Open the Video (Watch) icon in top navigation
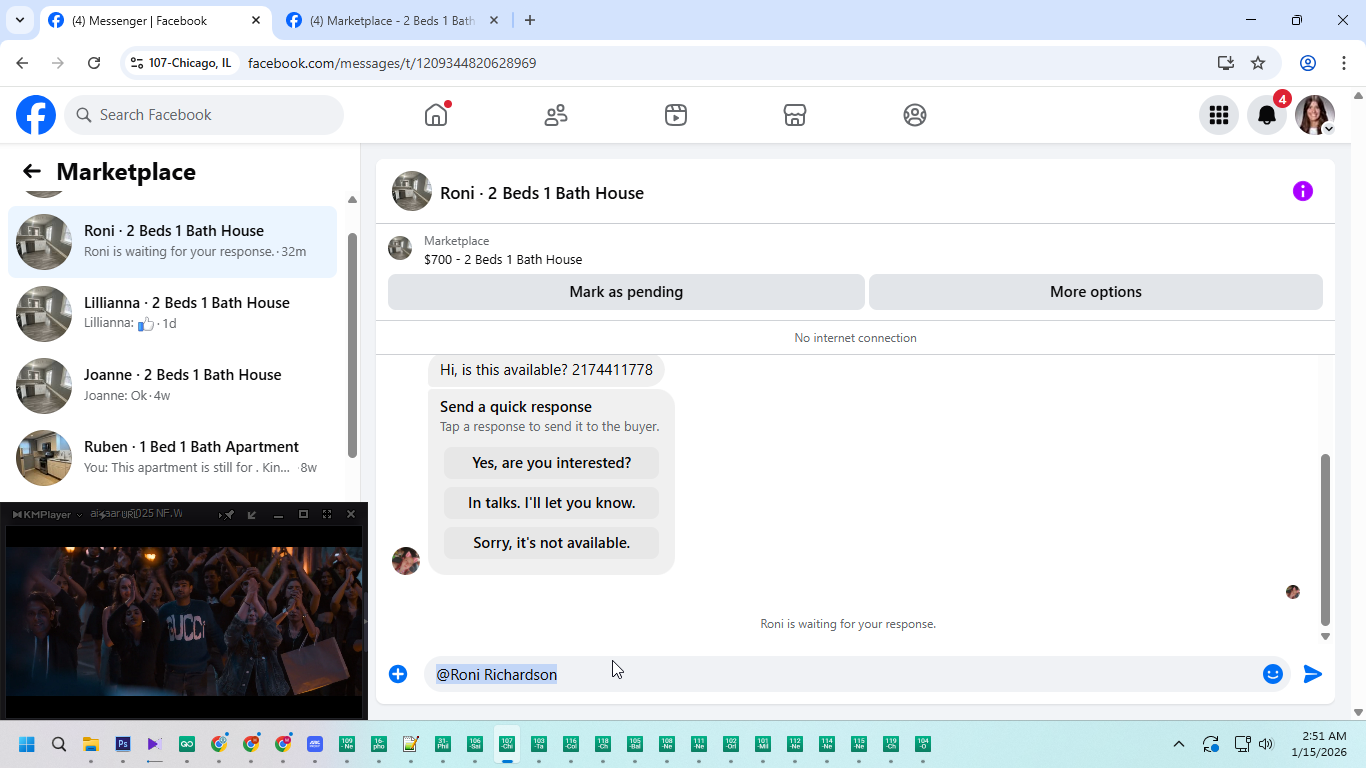1366x768 pixels. tap(675, 115)
